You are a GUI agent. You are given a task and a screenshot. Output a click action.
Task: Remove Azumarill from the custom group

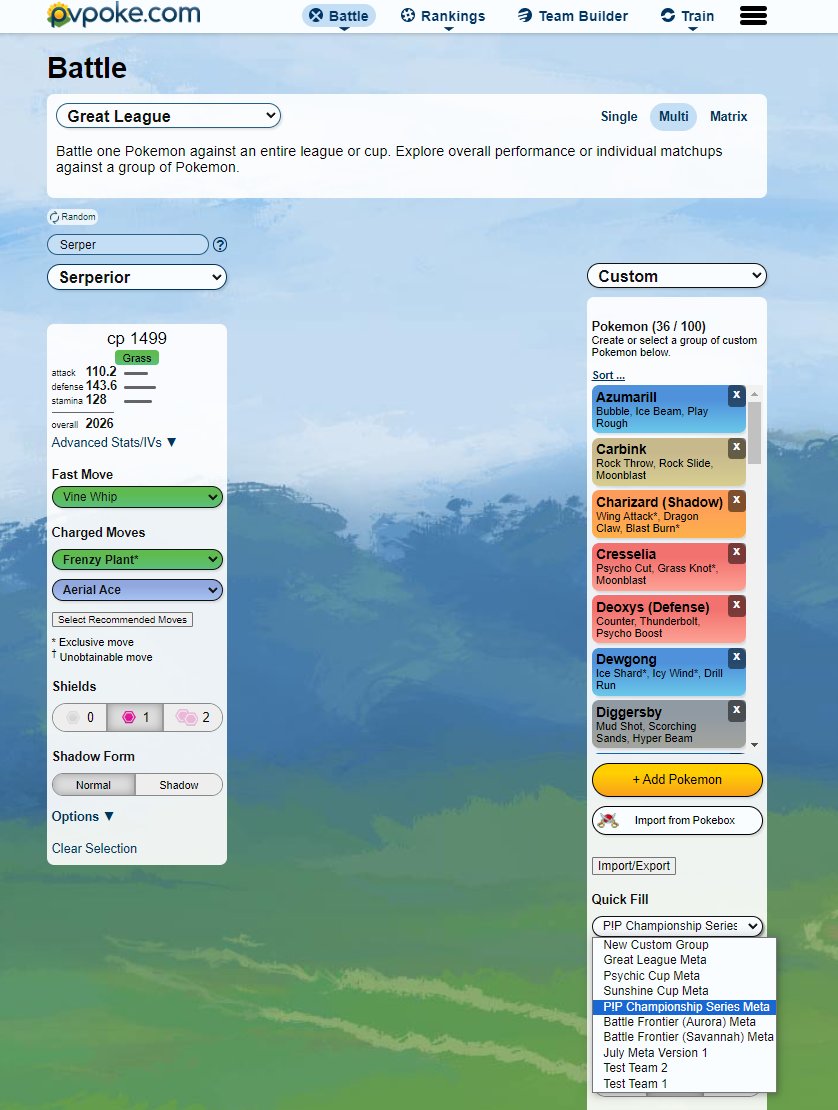coord(736,395)
